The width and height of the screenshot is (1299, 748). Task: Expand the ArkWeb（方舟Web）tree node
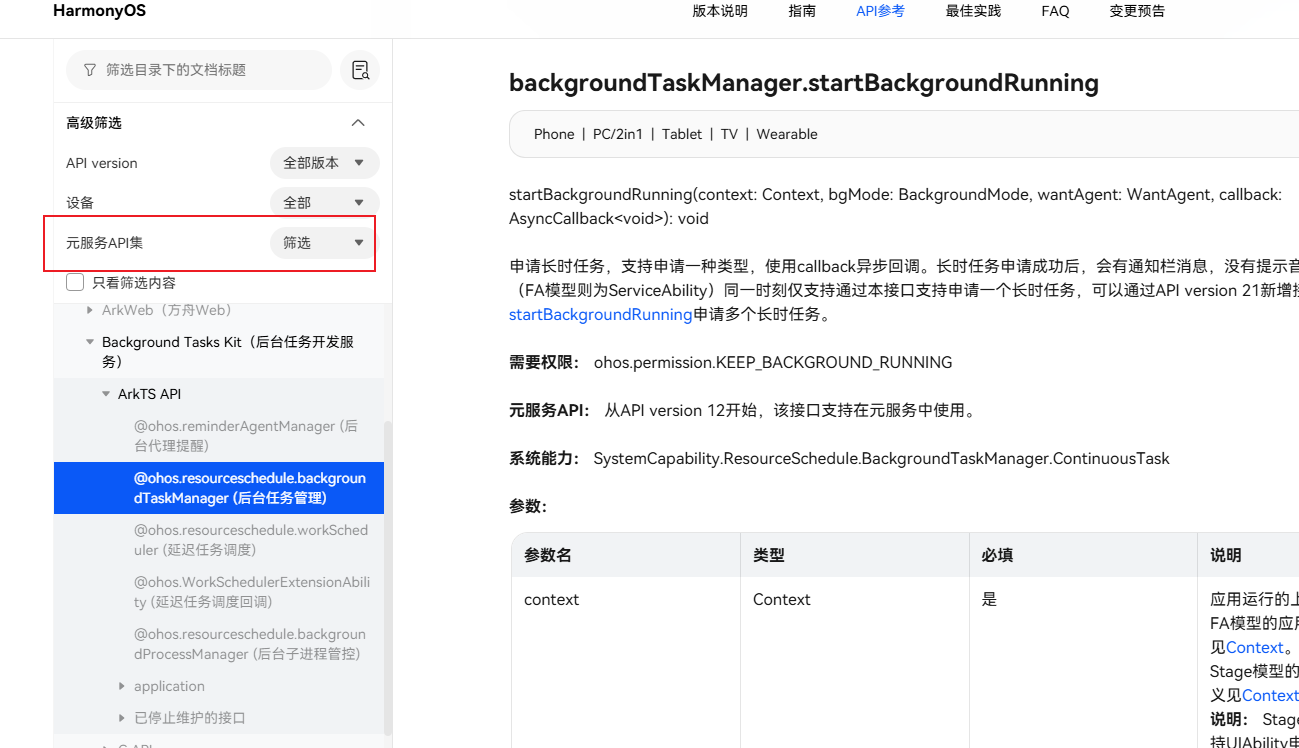(x=91, y=311)
